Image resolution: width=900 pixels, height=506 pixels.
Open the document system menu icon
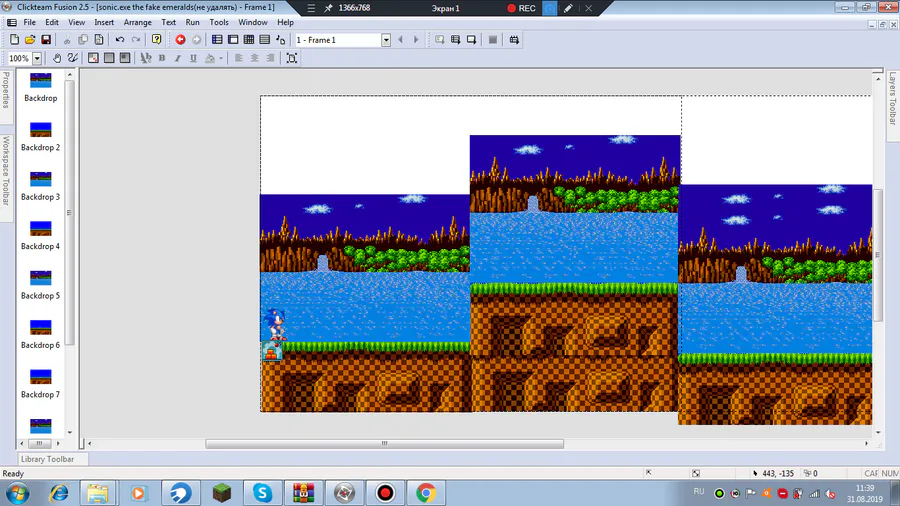(11, 22)
